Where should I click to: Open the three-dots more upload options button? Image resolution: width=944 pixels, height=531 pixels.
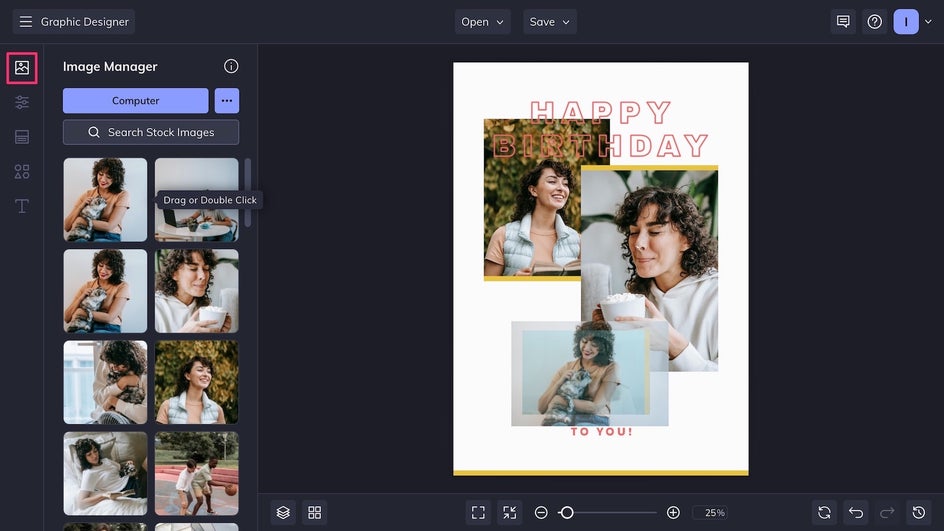(227, 101)
